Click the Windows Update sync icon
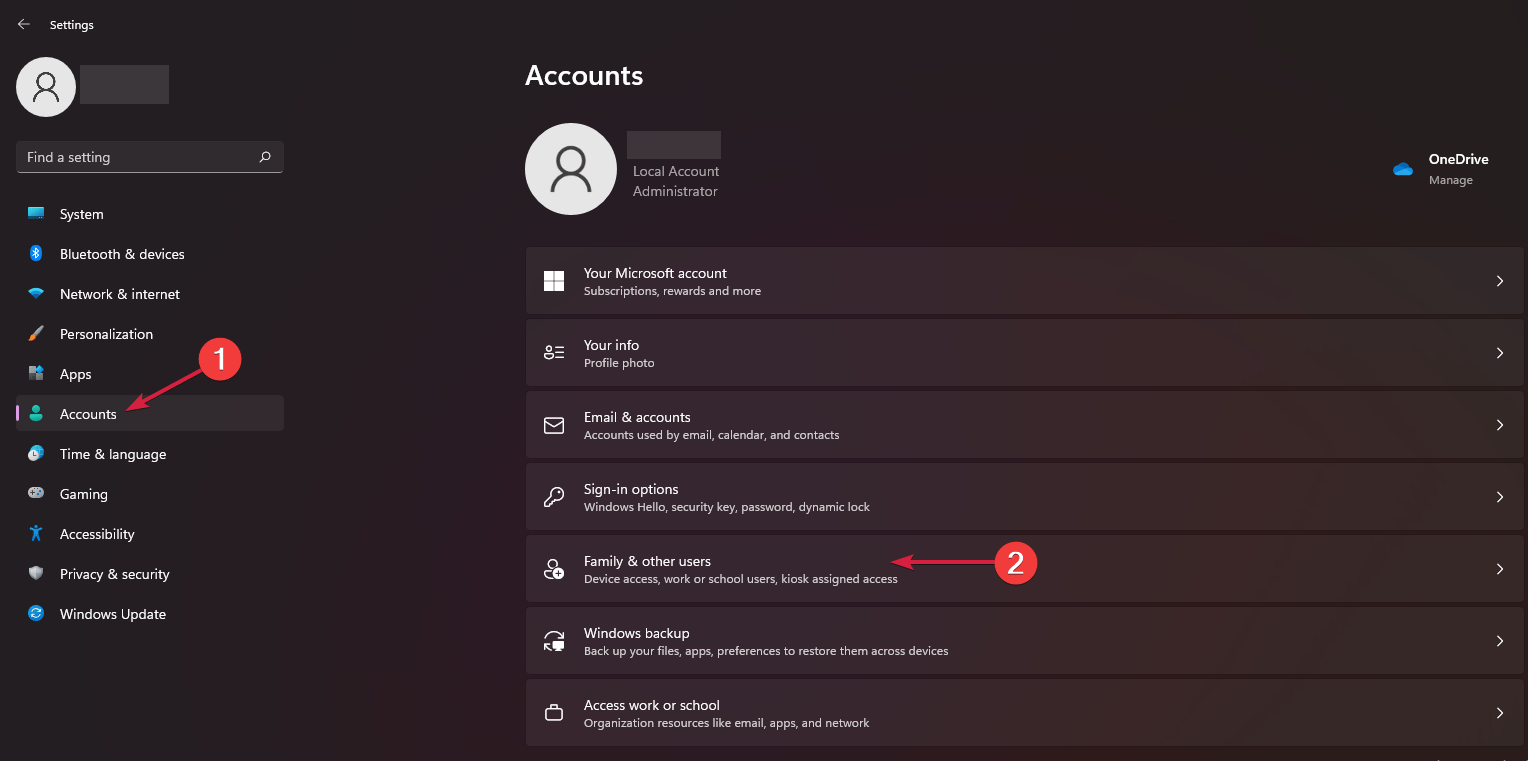Image resolution: width=1528 pixels, height=761 pixels. [36, 614]
